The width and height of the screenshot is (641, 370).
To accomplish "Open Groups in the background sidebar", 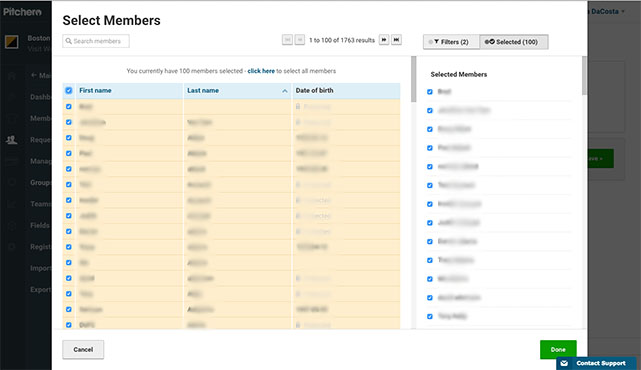I will pyautogui.click(x=40, y=182).
